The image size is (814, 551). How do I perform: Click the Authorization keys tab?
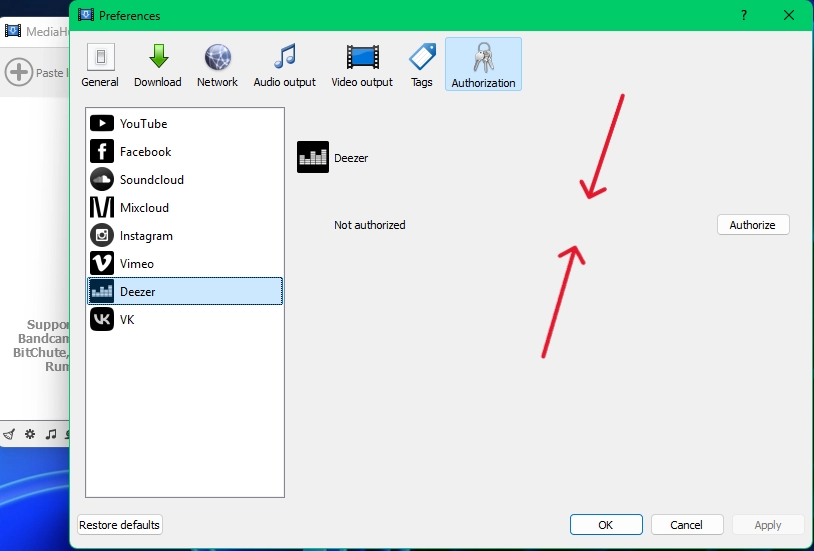coord(483,65)
